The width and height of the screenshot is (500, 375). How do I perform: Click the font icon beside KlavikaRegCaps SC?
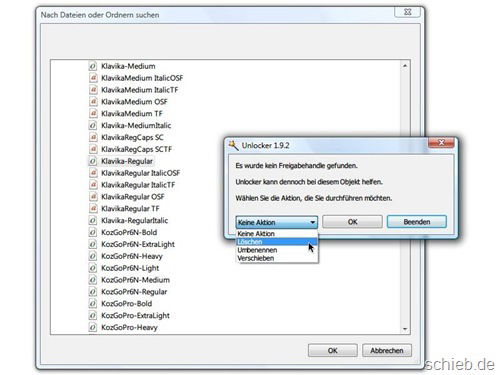pyautogui.click(x=93, y=137)
